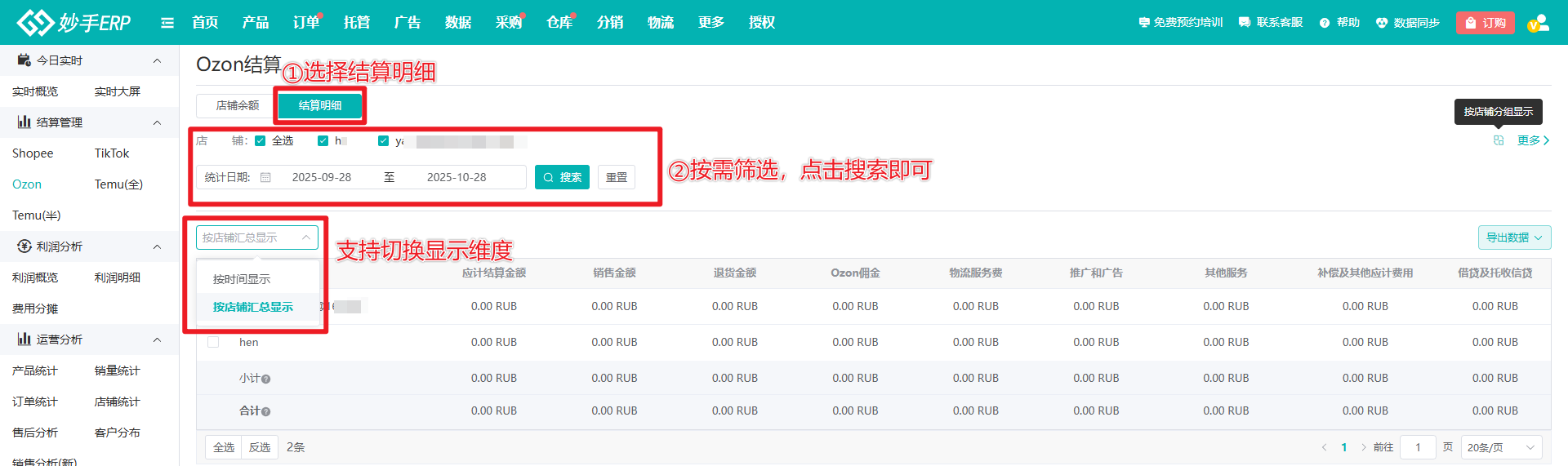Collapse the 结算管理 section

click(158, 122)
